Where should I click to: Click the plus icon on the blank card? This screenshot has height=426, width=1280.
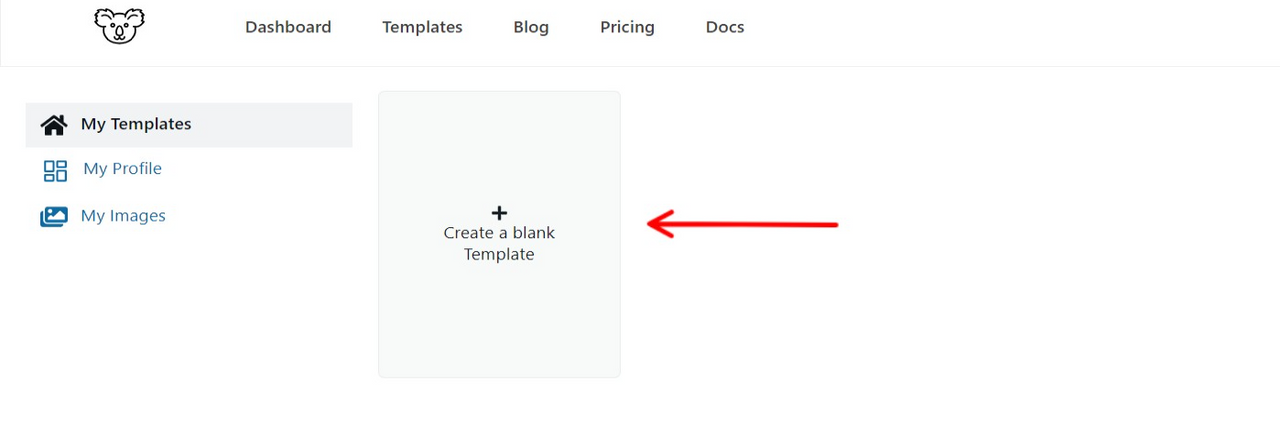(500, 213)
